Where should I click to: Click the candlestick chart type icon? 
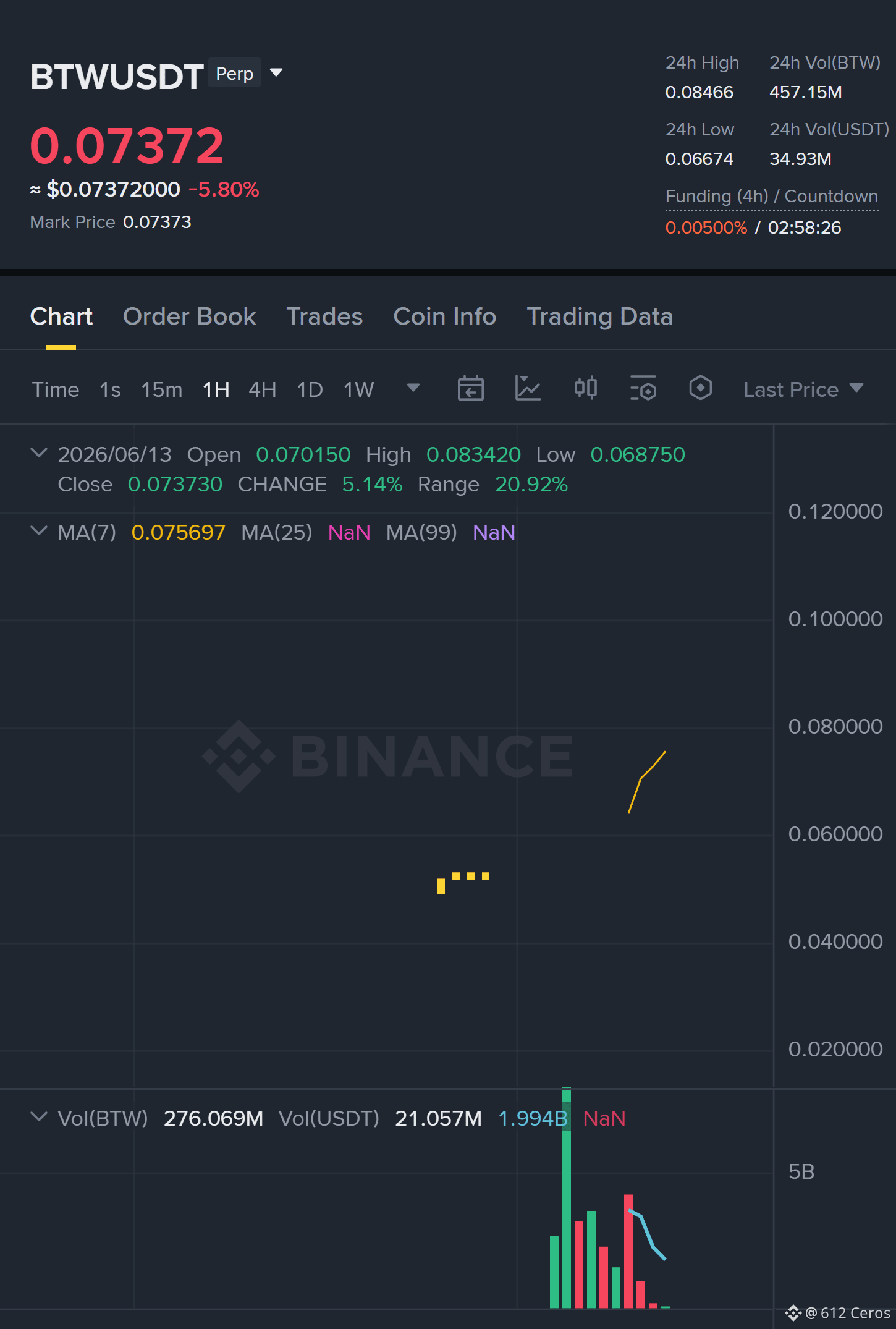click(x=585, y=388)
